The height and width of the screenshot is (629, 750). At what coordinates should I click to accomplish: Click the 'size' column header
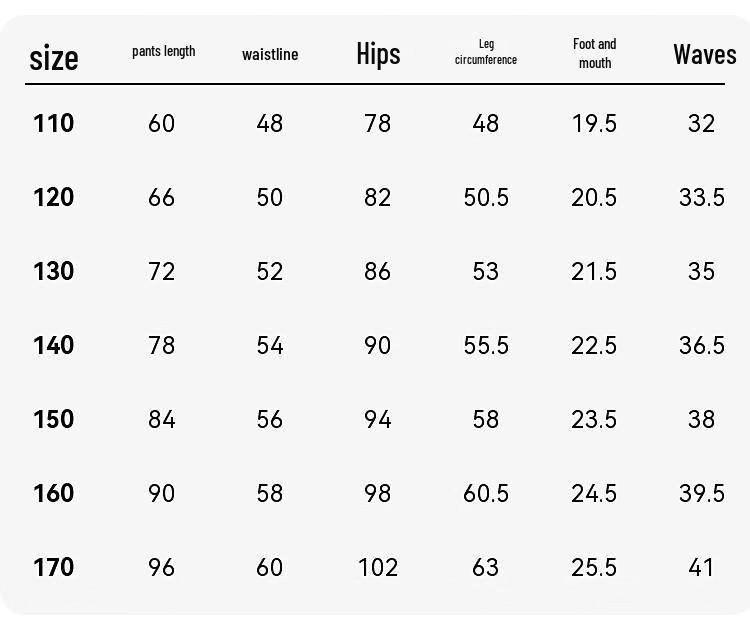(x=54, y=58)
